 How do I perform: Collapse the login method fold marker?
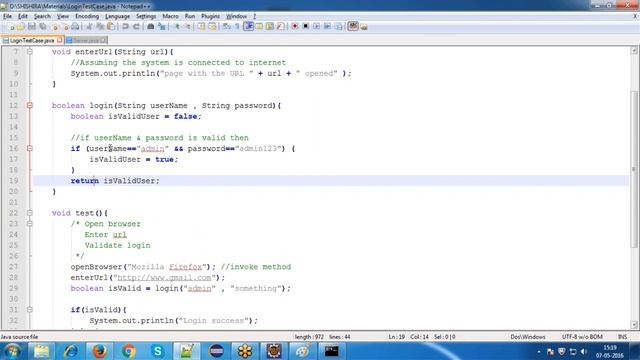pyautogui.click(x=30, y=105)
